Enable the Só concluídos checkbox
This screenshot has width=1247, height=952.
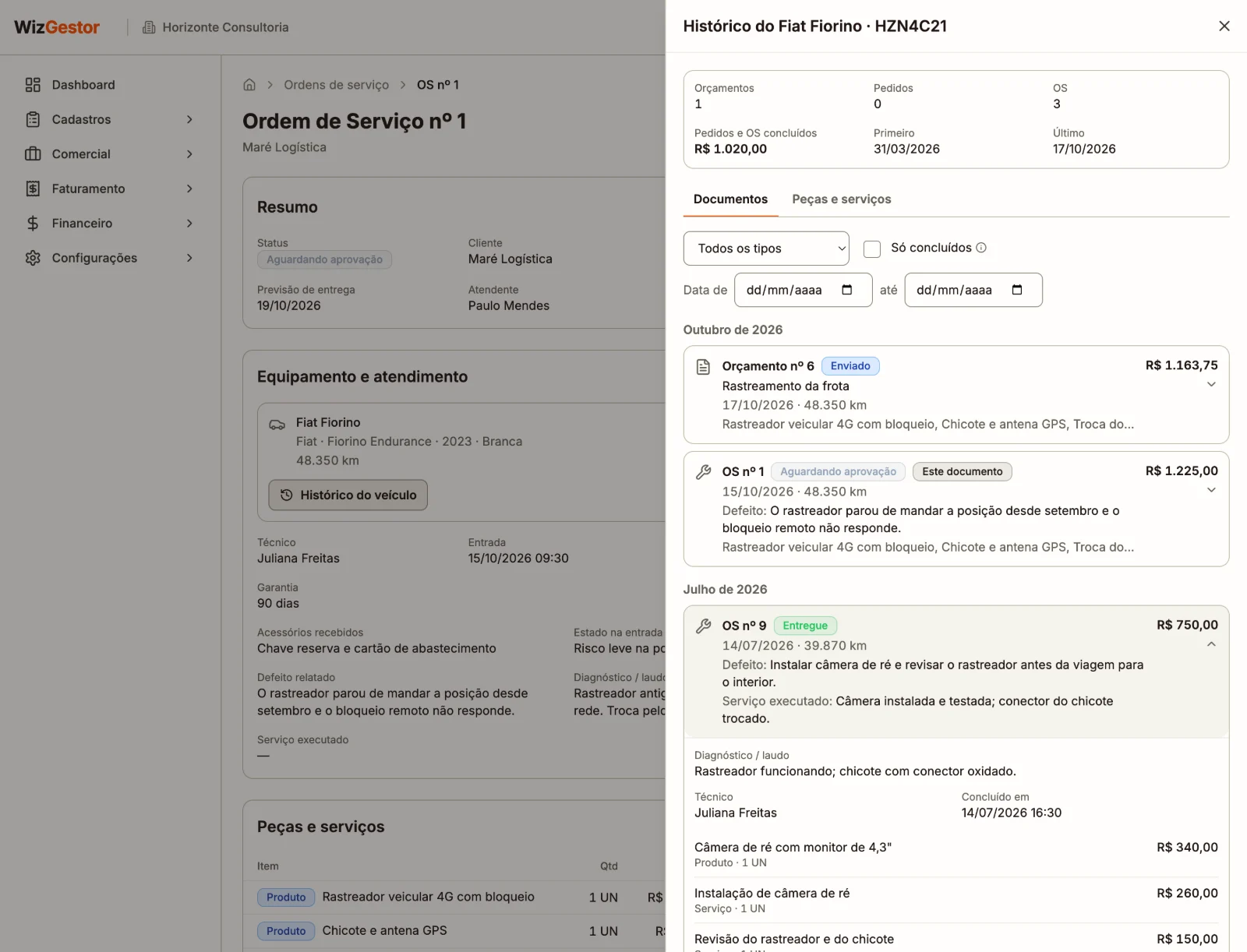click(872, 249)
